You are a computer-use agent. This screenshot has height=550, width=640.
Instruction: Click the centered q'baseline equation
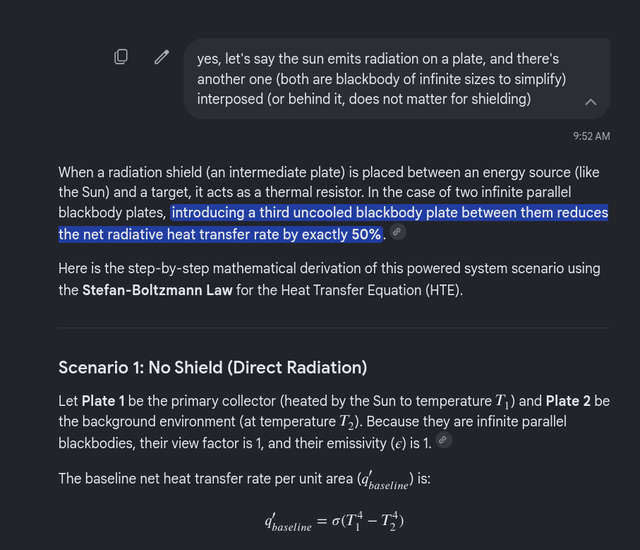coord(334,521)
